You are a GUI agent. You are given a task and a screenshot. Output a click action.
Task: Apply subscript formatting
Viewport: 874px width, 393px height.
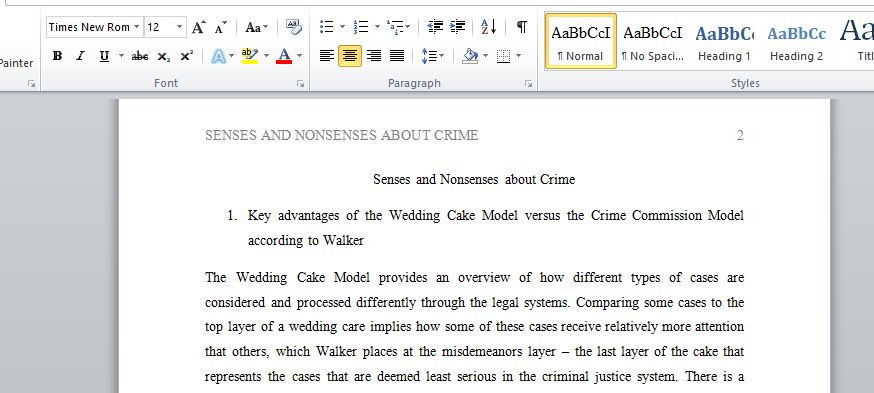pos(163,56)
